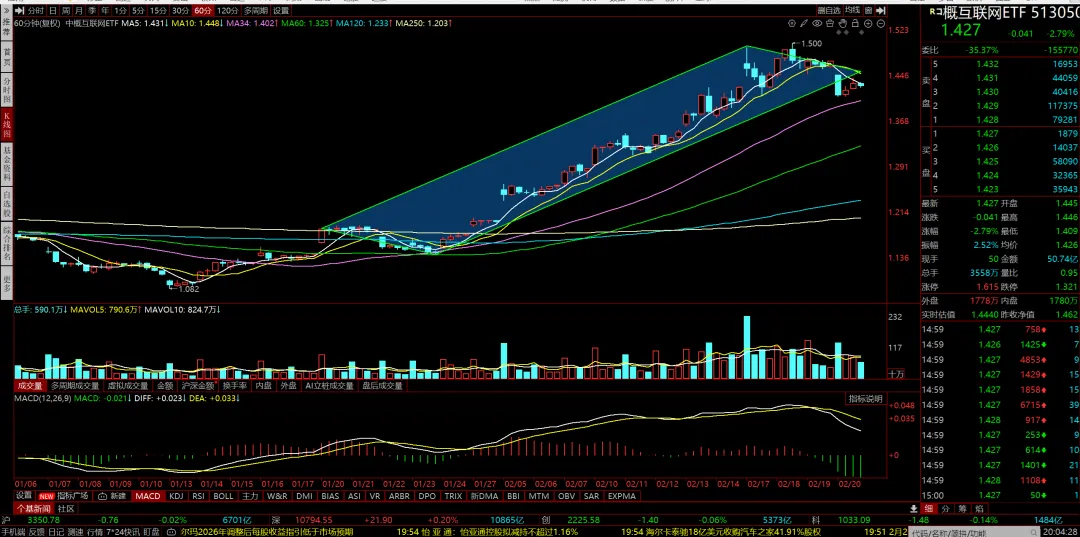Switch to the 分时 period
The height and width of the screenshot is (537, 1080).
[x=37, y=11]
